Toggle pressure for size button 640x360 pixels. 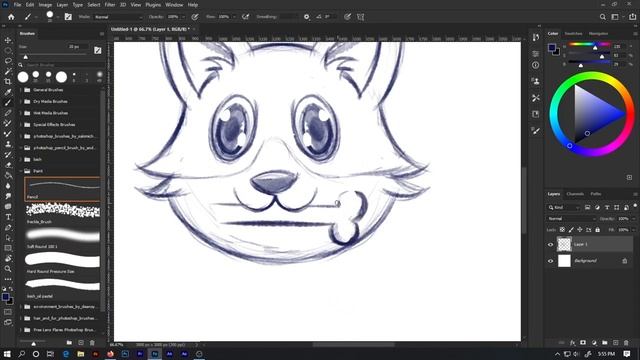coord(347,17)
